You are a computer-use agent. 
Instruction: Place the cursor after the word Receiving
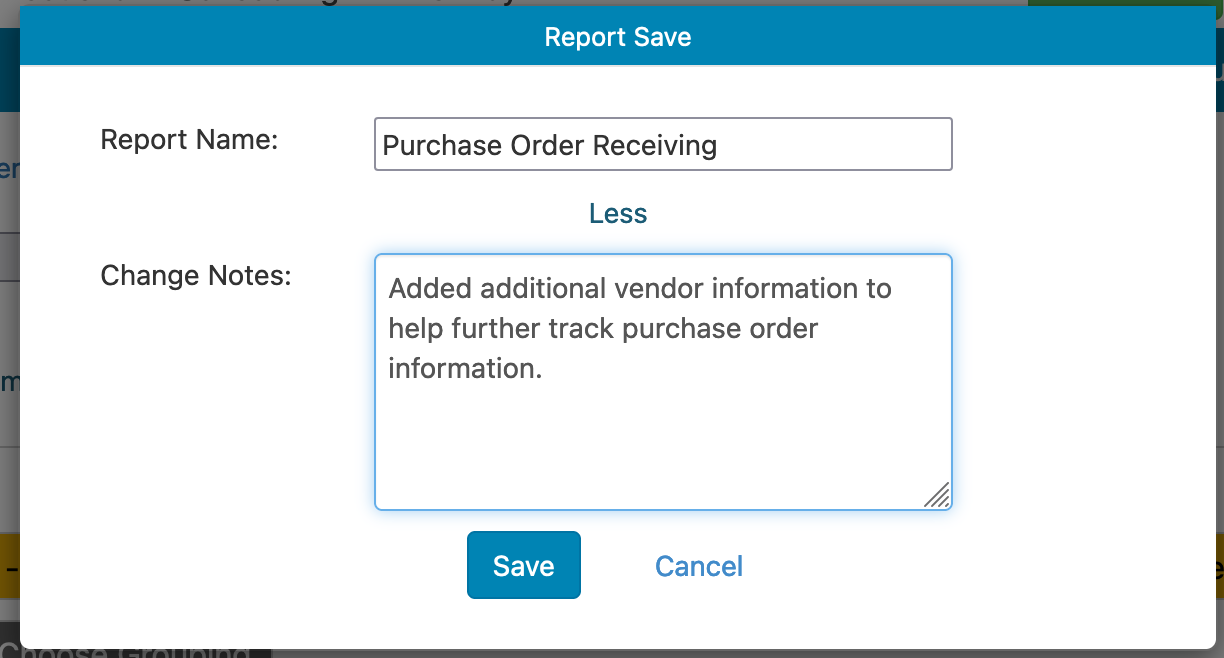[x=719, y=146]
